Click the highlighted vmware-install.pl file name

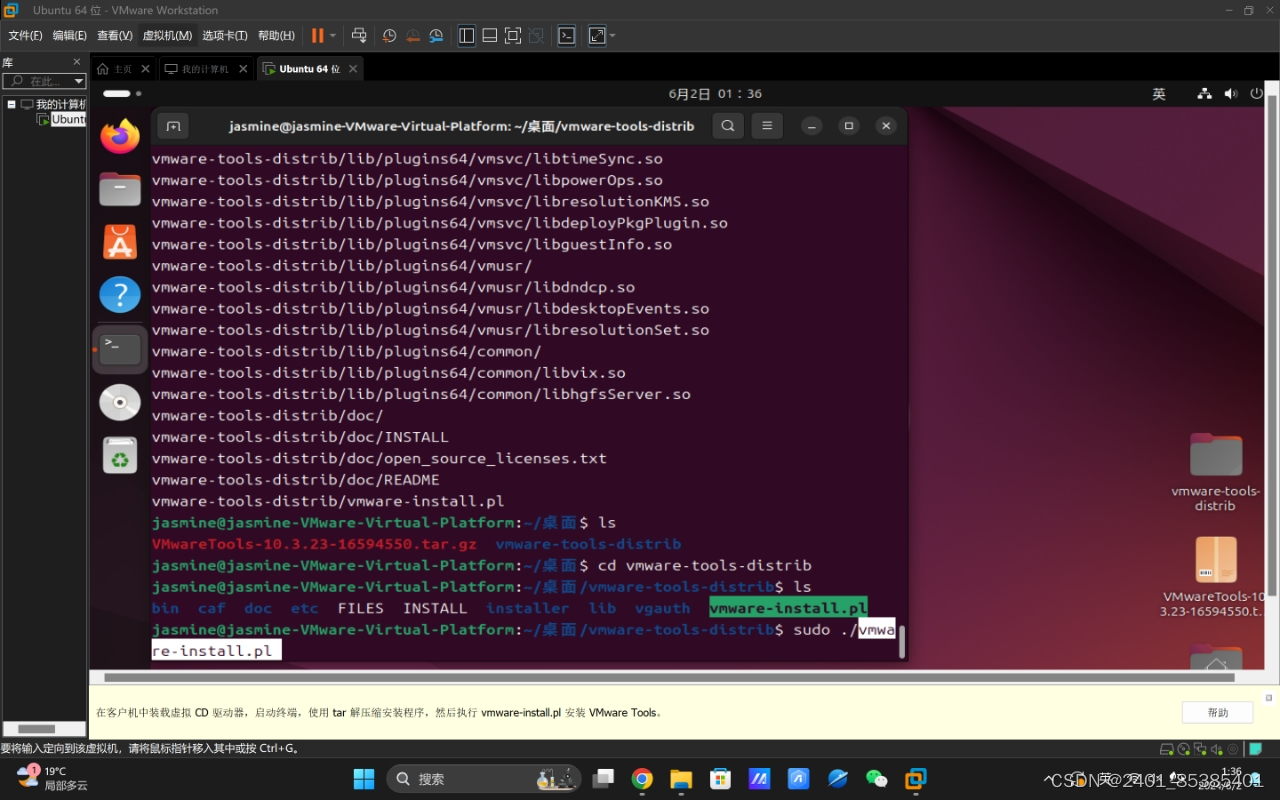pos(788,608)
